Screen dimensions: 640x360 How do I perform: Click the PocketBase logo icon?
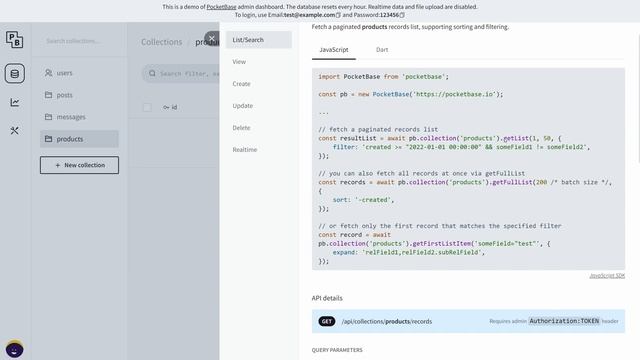tap(15, 40)
